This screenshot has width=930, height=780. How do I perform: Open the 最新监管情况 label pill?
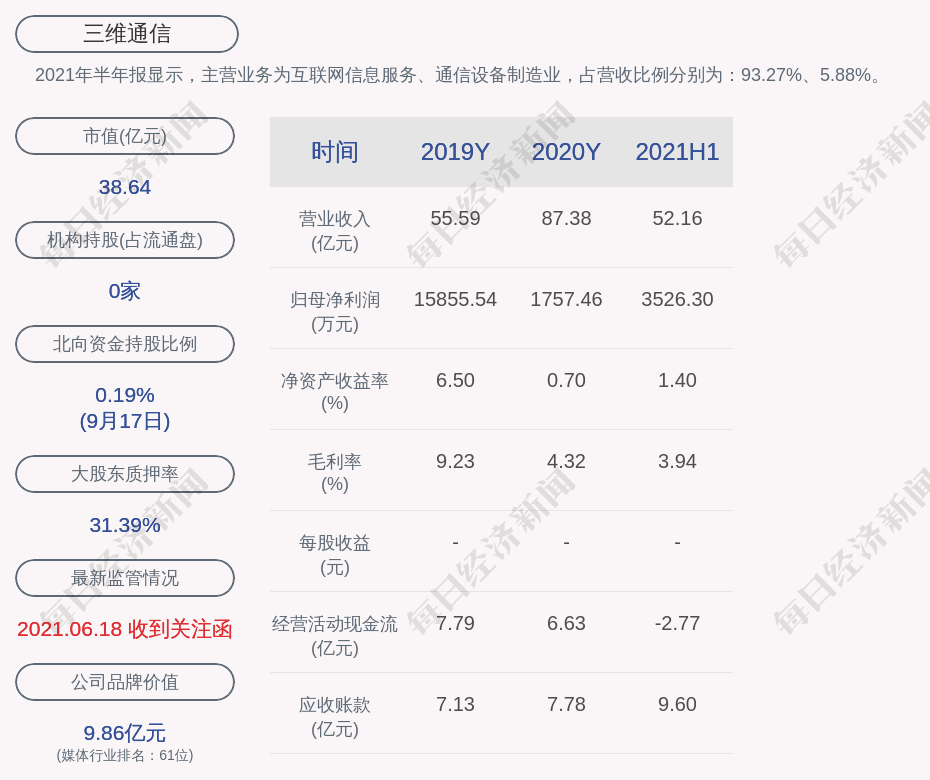(x=125, y=578)
